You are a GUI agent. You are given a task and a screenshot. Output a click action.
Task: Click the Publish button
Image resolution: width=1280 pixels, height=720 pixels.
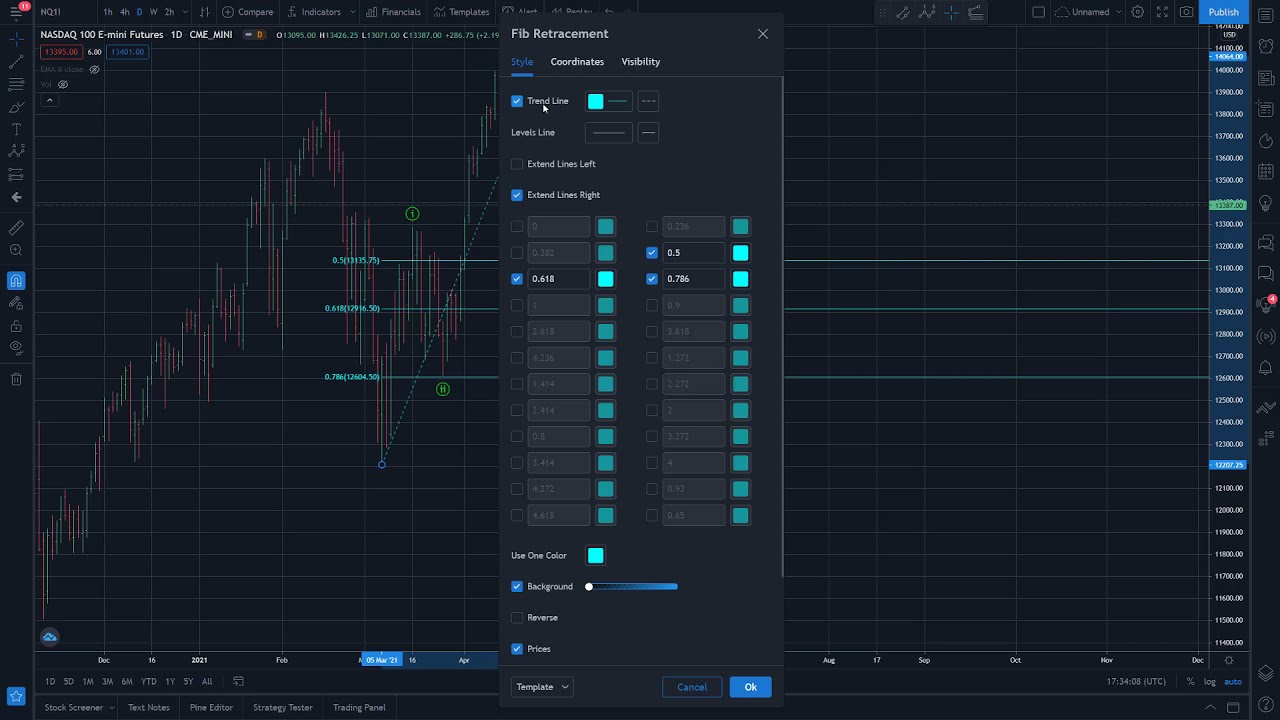pos(1224,12)
